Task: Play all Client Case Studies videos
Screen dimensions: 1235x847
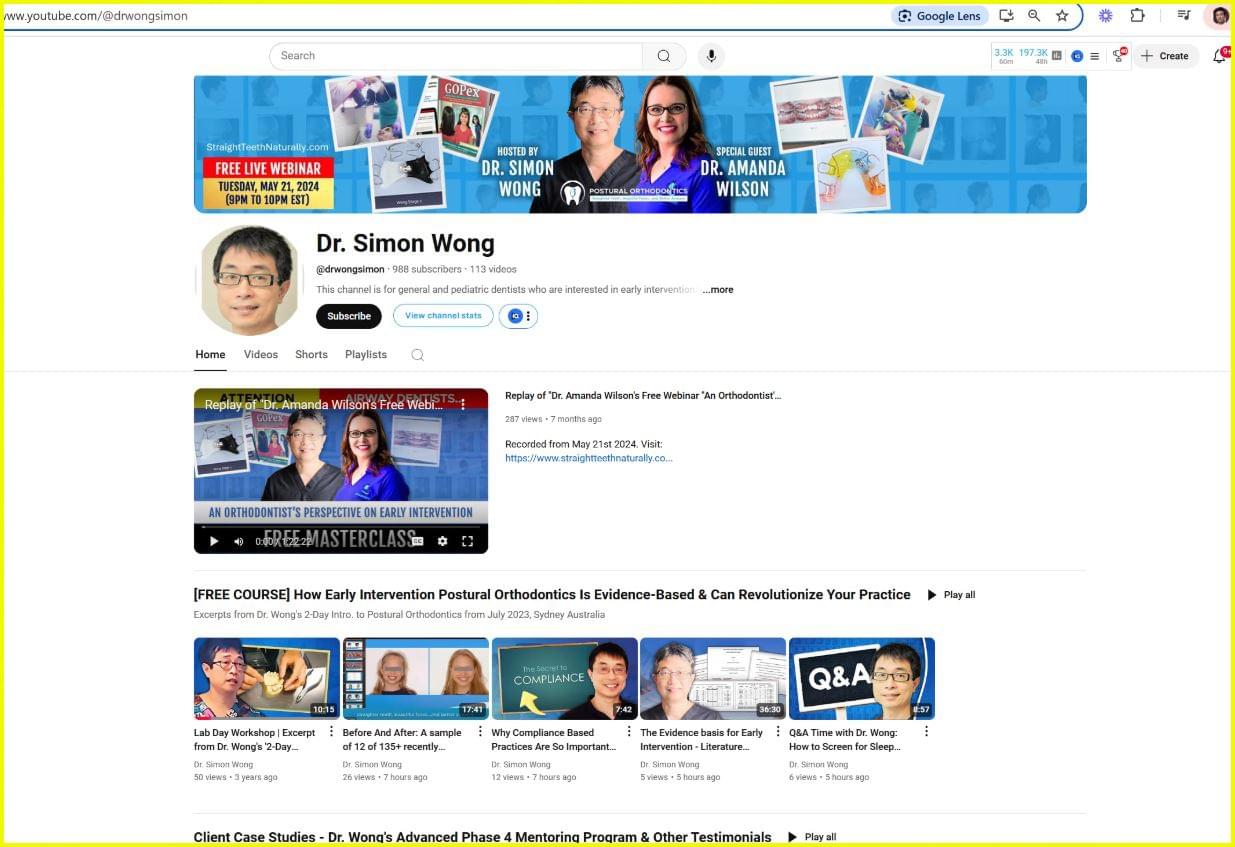Action: [812, 837]
